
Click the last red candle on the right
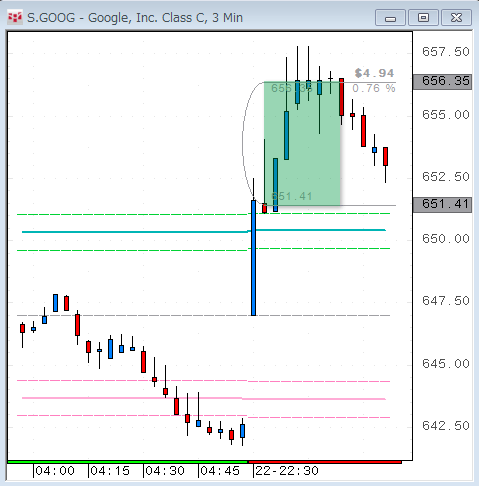(385, 156)
